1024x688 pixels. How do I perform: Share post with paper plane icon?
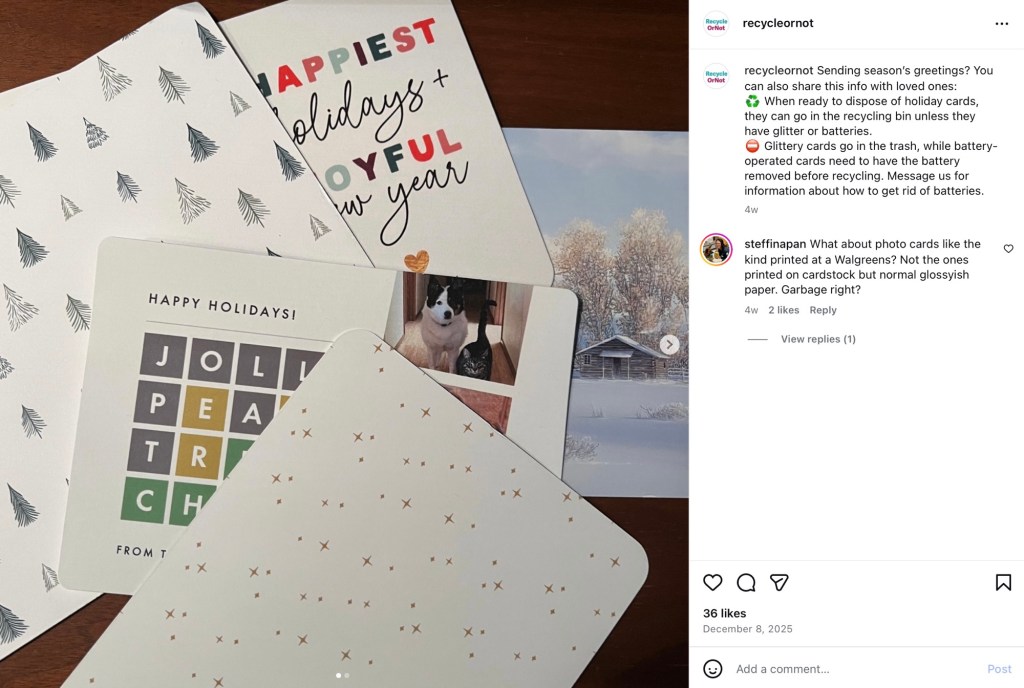[x=779, y=582]
